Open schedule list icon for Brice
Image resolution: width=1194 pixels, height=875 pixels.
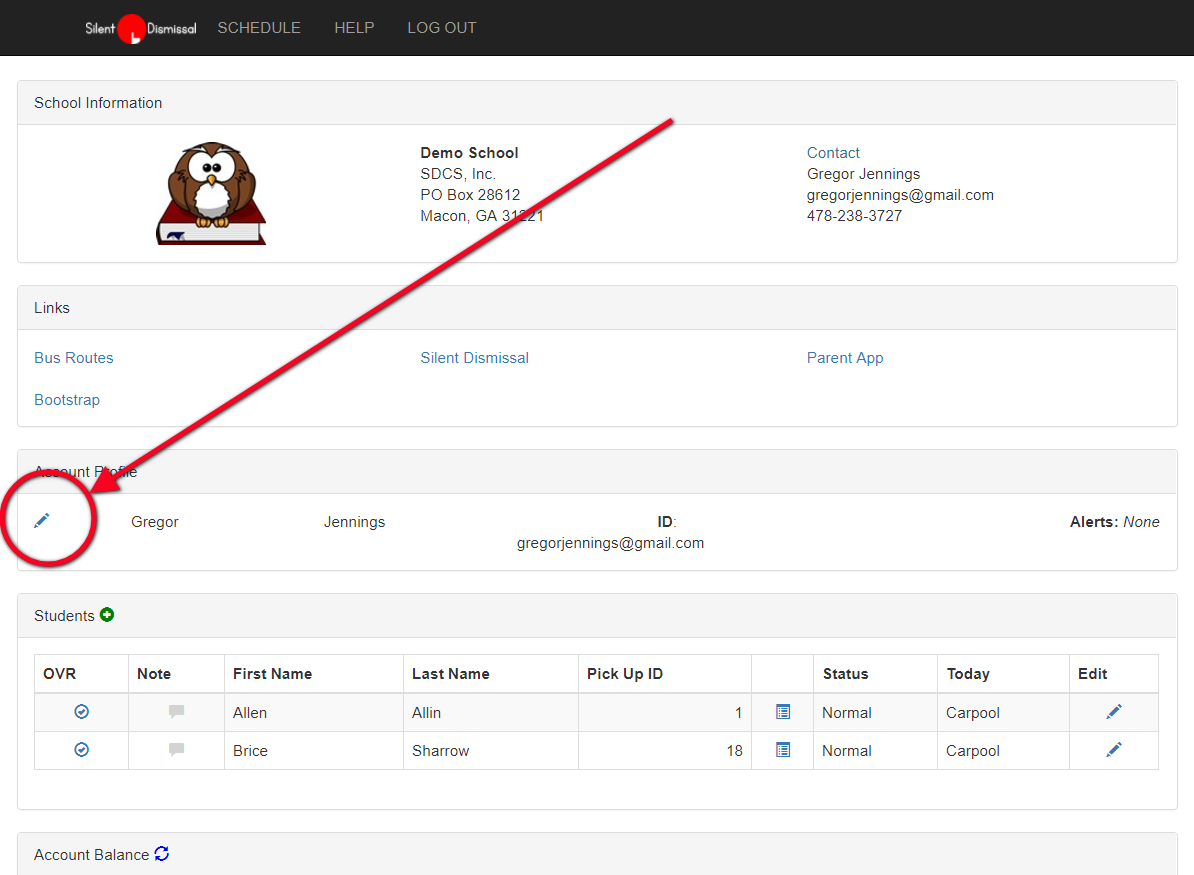tap(783, 750)
